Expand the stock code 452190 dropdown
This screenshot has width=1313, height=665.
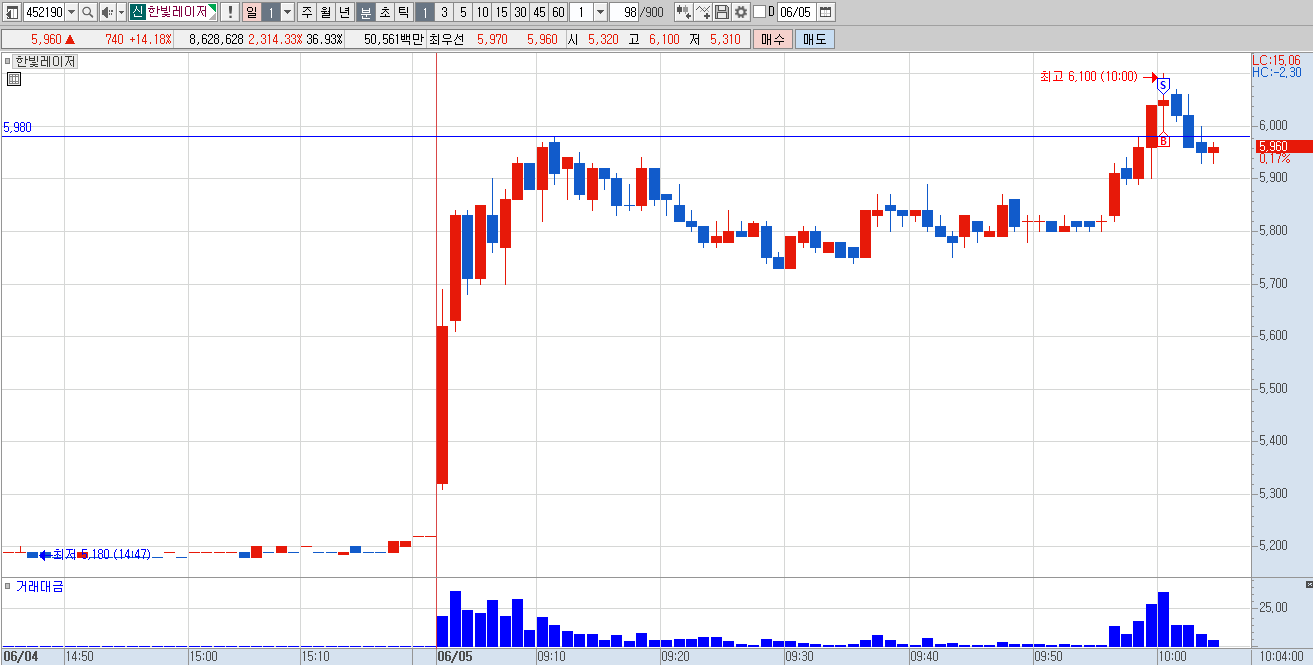click(71, 12)
